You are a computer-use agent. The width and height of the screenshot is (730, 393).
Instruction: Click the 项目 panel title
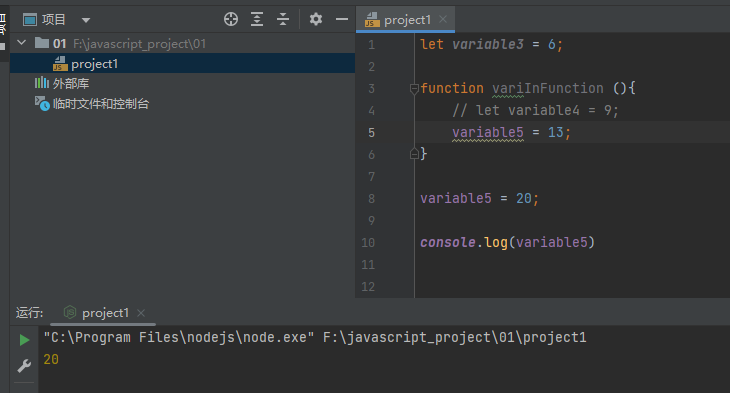[x=54, y=20]
